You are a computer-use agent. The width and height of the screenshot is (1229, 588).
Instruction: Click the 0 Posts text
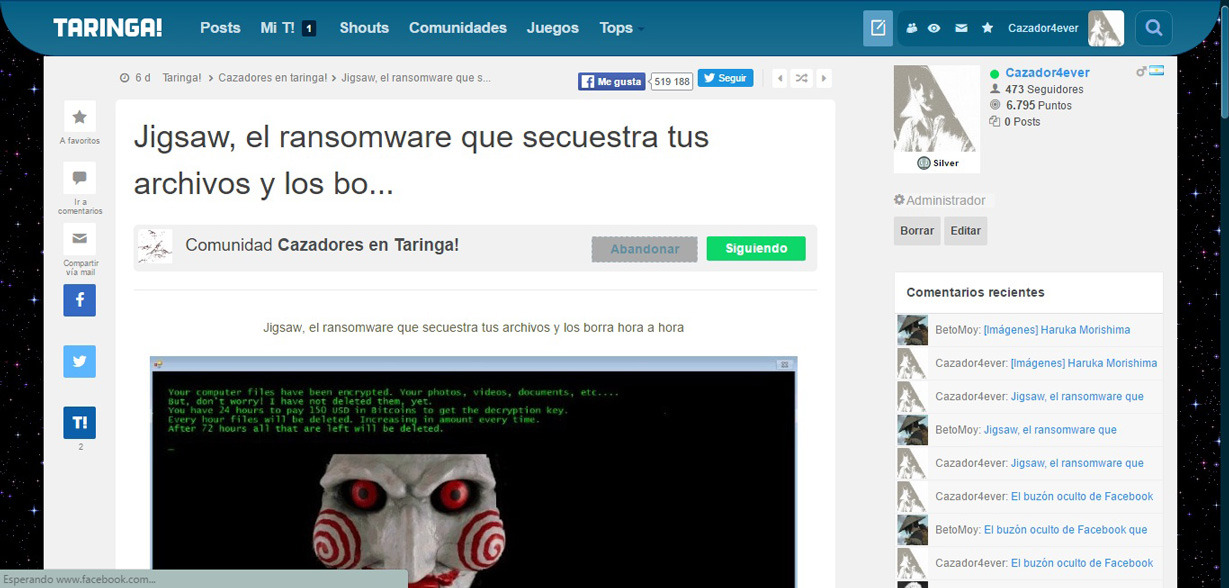tap(1022, 121)
